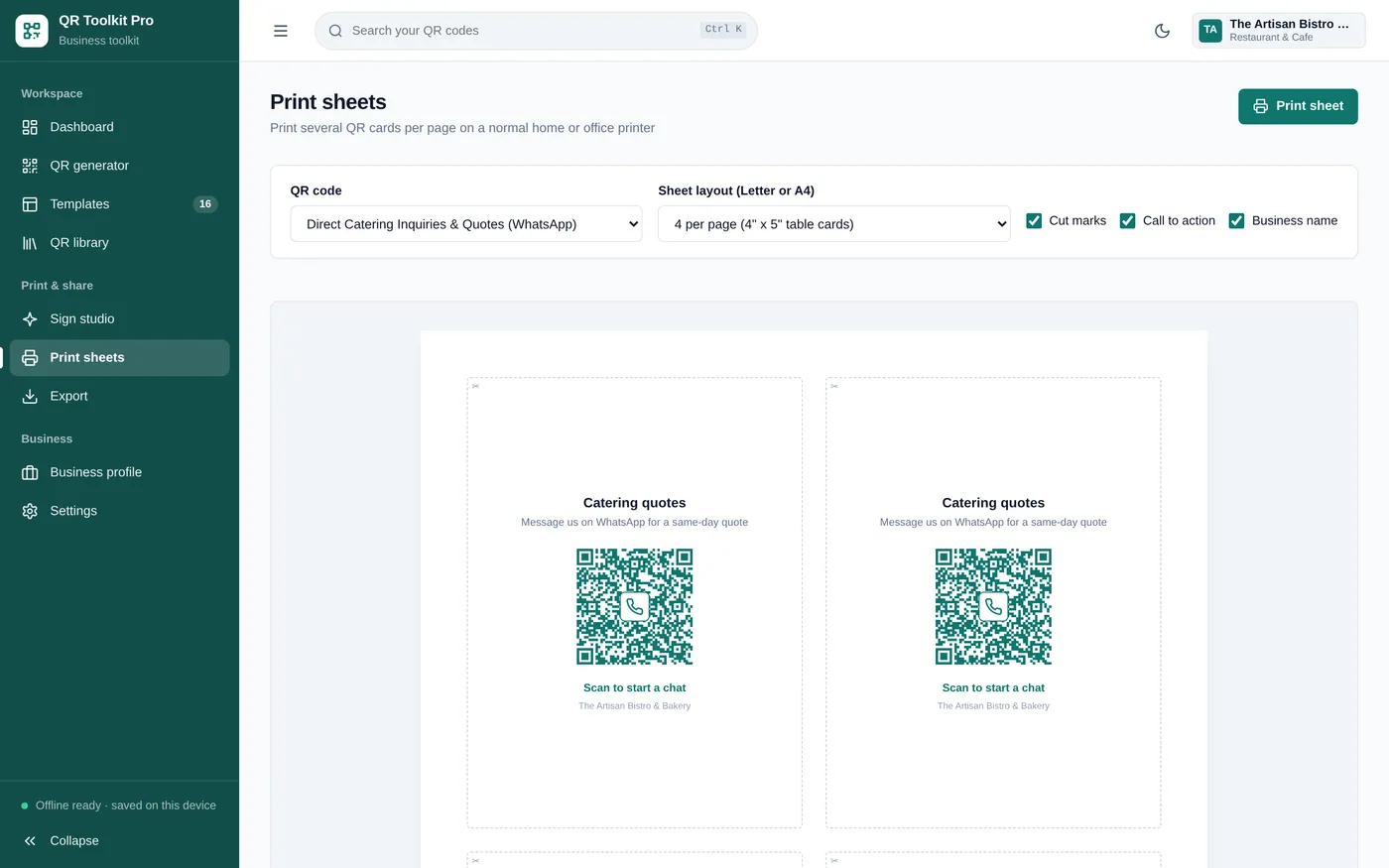Image resolution: width=1389 pixels, height=868 pixels.
Task: Click the Business profile briefcase icon
Action: 30,473
